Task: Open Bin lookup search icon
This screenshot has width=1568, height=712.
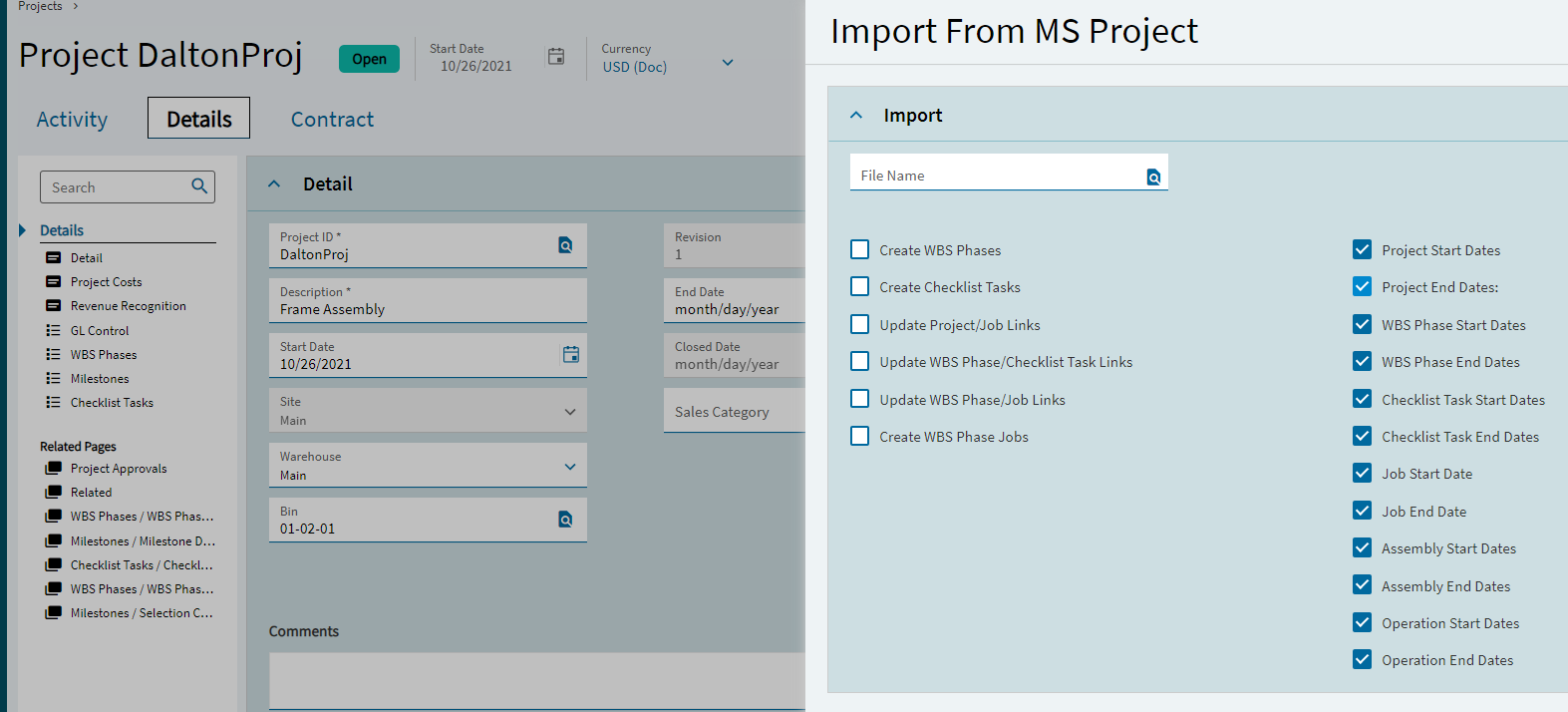Action: pos(565,520)
